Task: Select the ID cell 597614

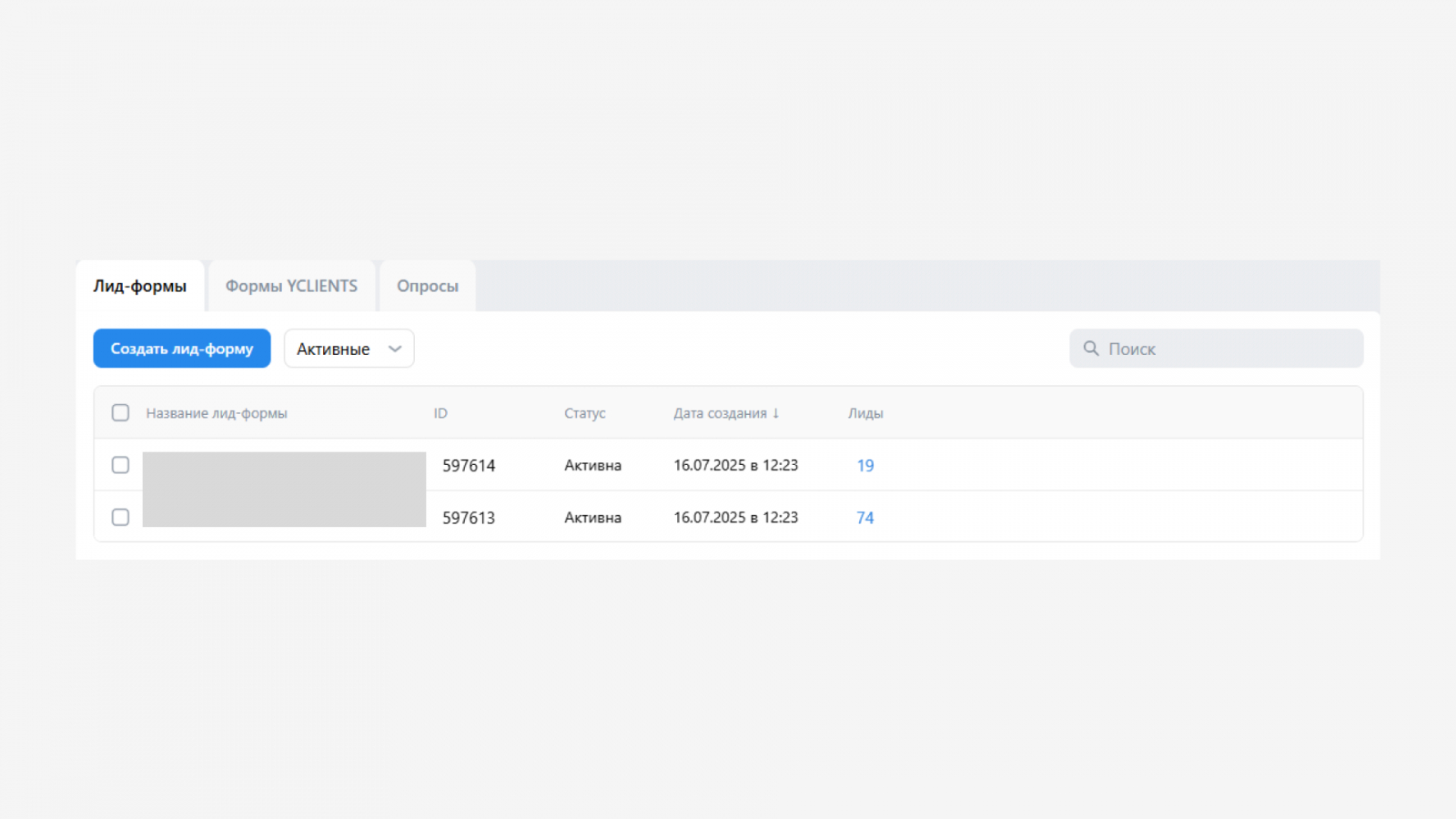Action: (x=469, y=466)
